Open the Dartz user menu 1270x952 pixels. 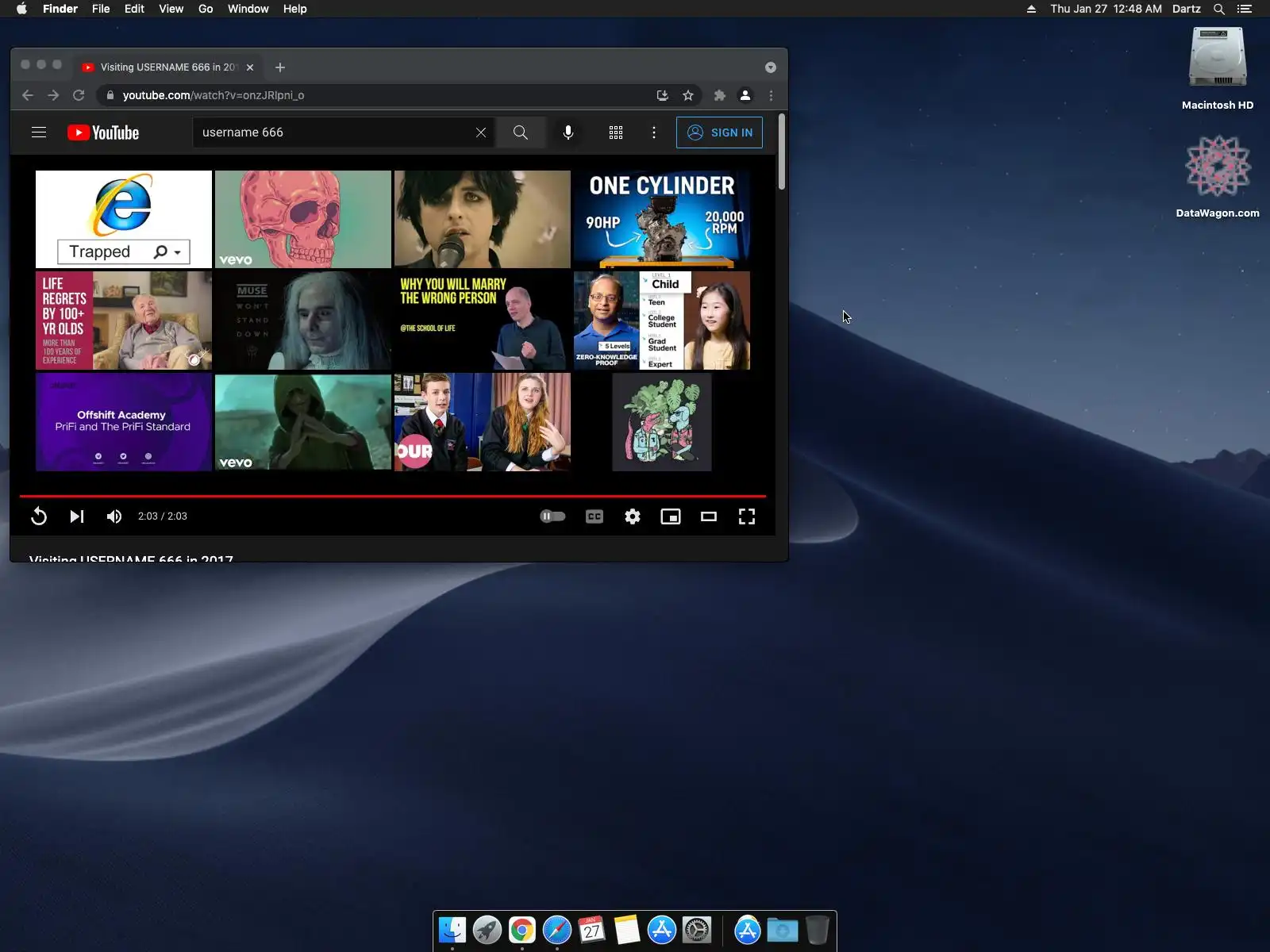coord(1187,9)
